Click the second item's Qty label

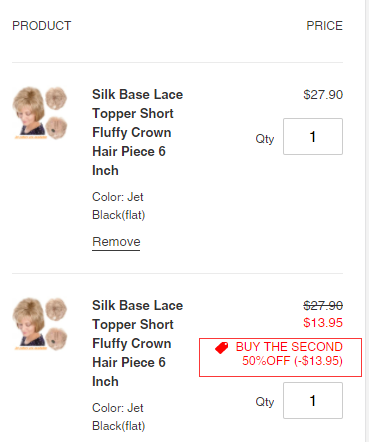(x=265, y=402)
